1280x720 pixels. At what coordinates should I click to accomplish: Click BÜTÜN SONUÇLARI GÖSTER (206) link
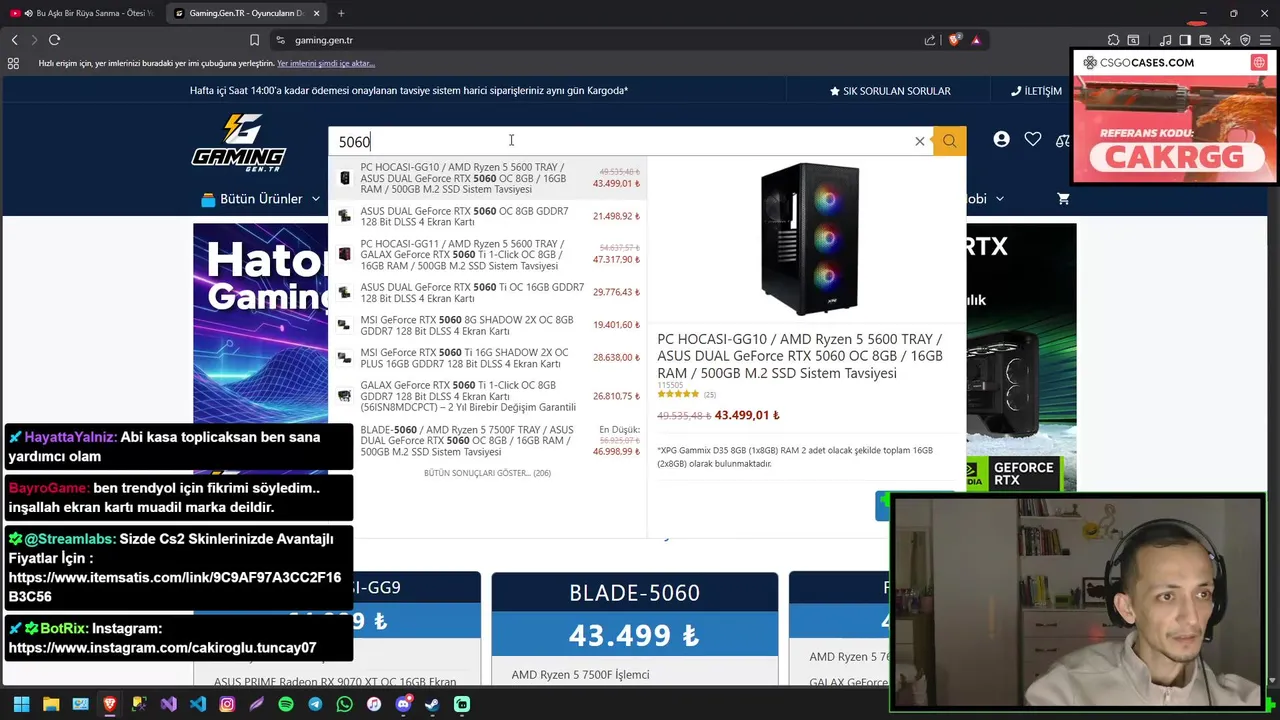click(x=487, y=473)
